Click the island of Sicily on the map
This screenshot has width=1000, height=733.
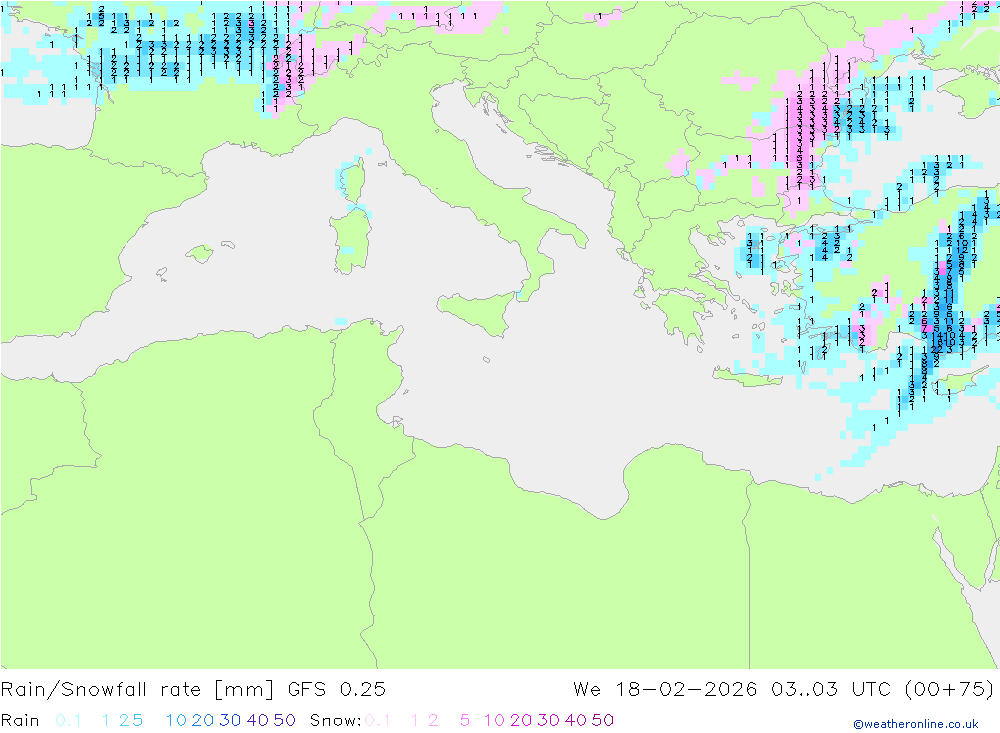click(478, 313)
